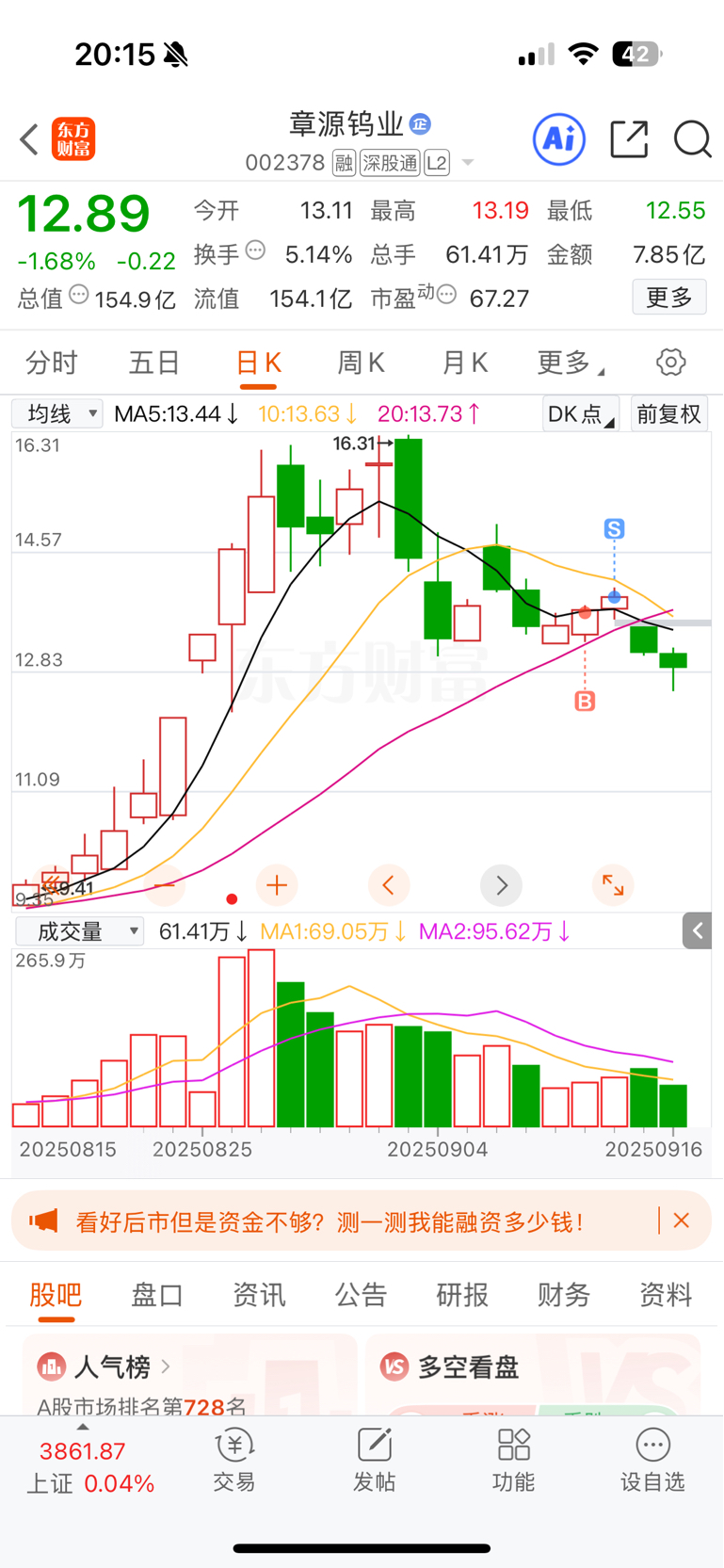Open the 多空看盘 card
The image size is (724, 1568).
point(533,1375)
